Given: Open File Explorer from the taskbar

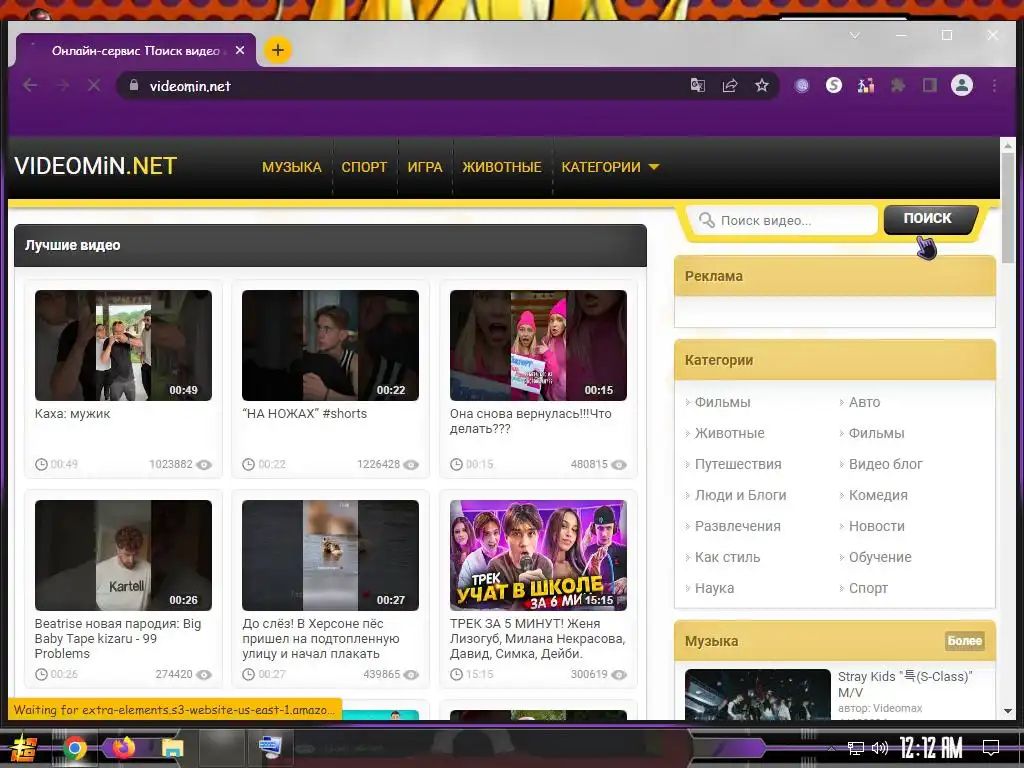Looking at the screenshot, I should [172, 748].
